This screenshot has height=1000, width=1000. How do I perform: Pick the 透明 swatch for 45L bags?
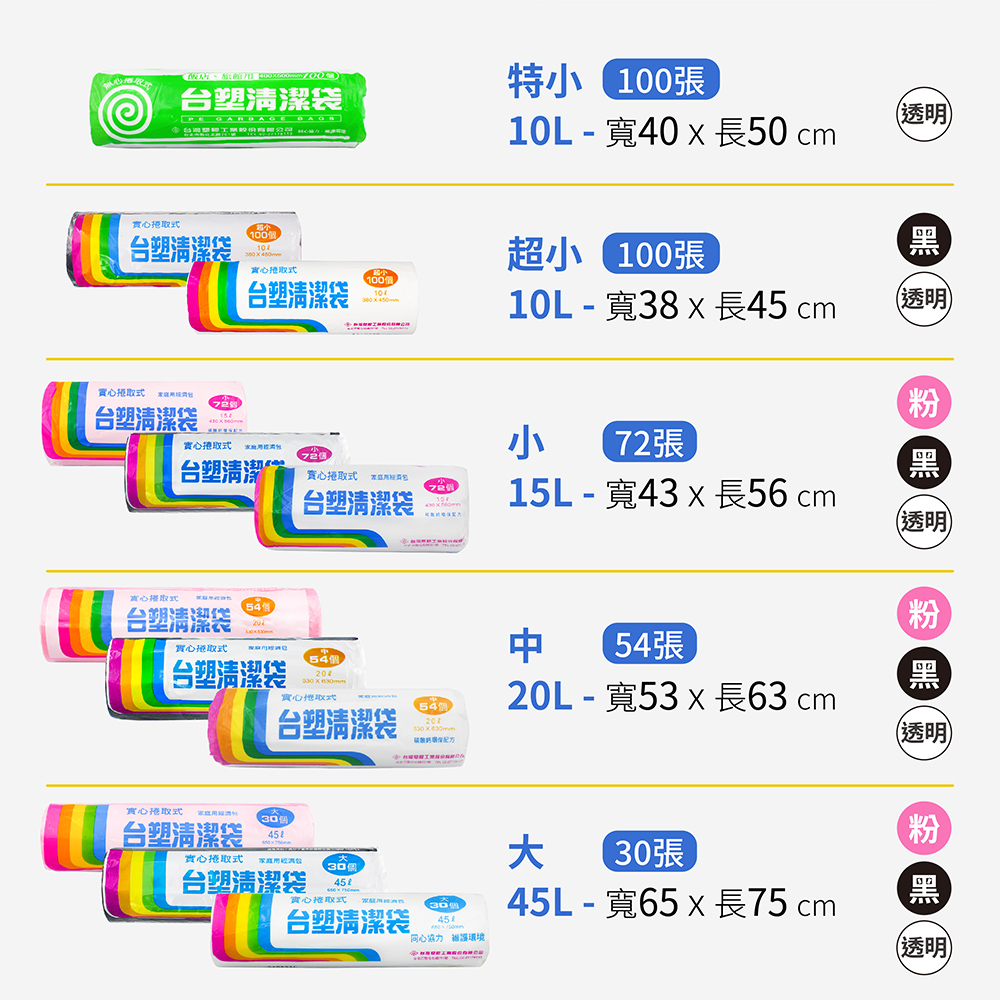click(x=923, y=946)
